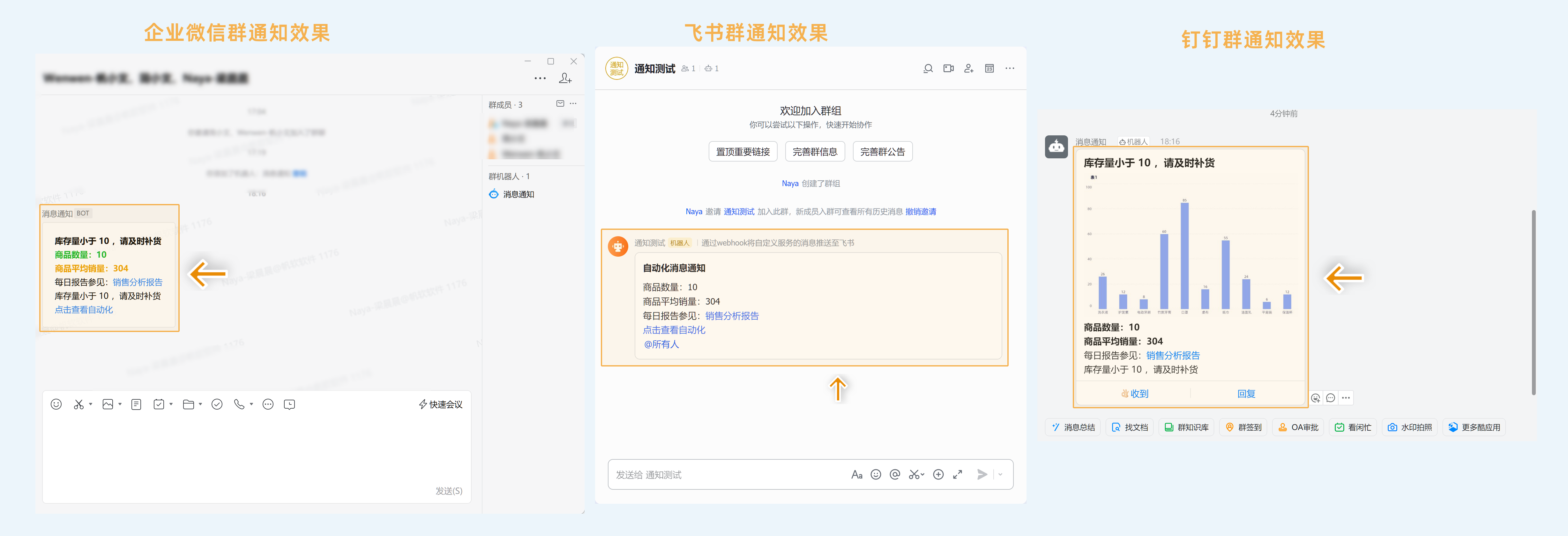Viewport: 1568px width, 536px height.
Task: Click the 通知测试 group avatar in Feishu
Action: click(616, 68)
